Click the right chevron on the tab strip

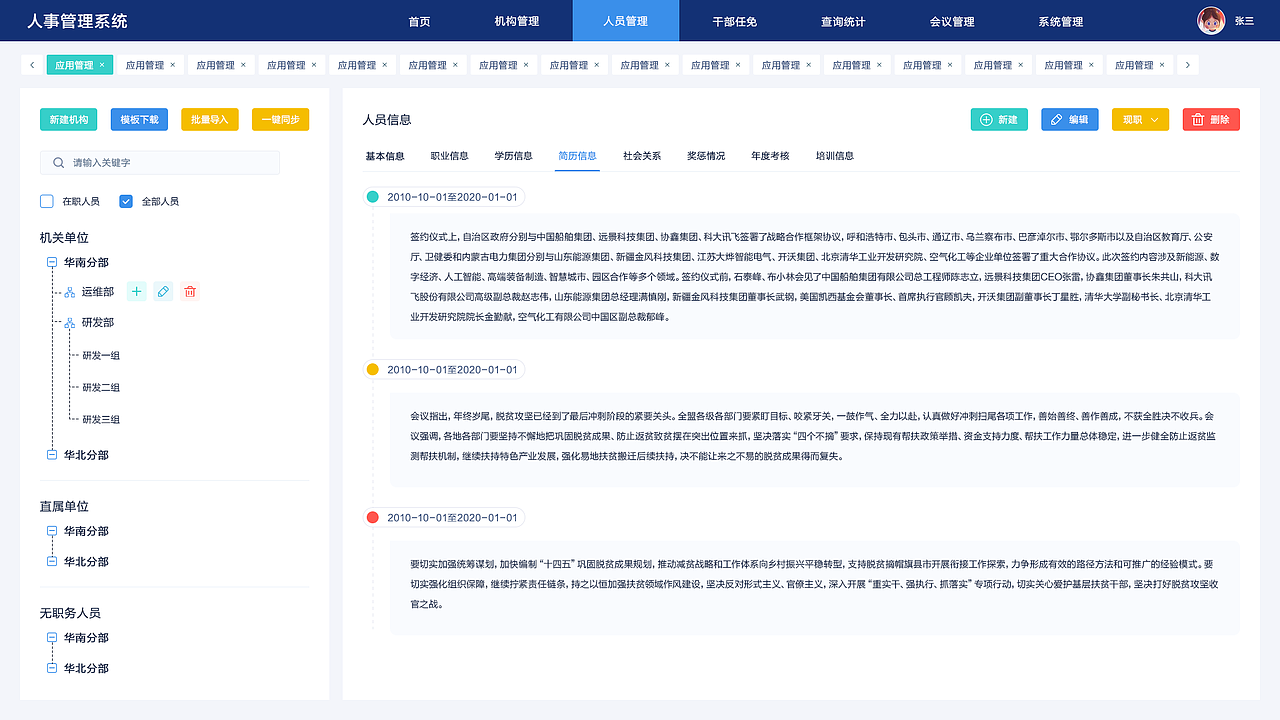coord(1186,63)
